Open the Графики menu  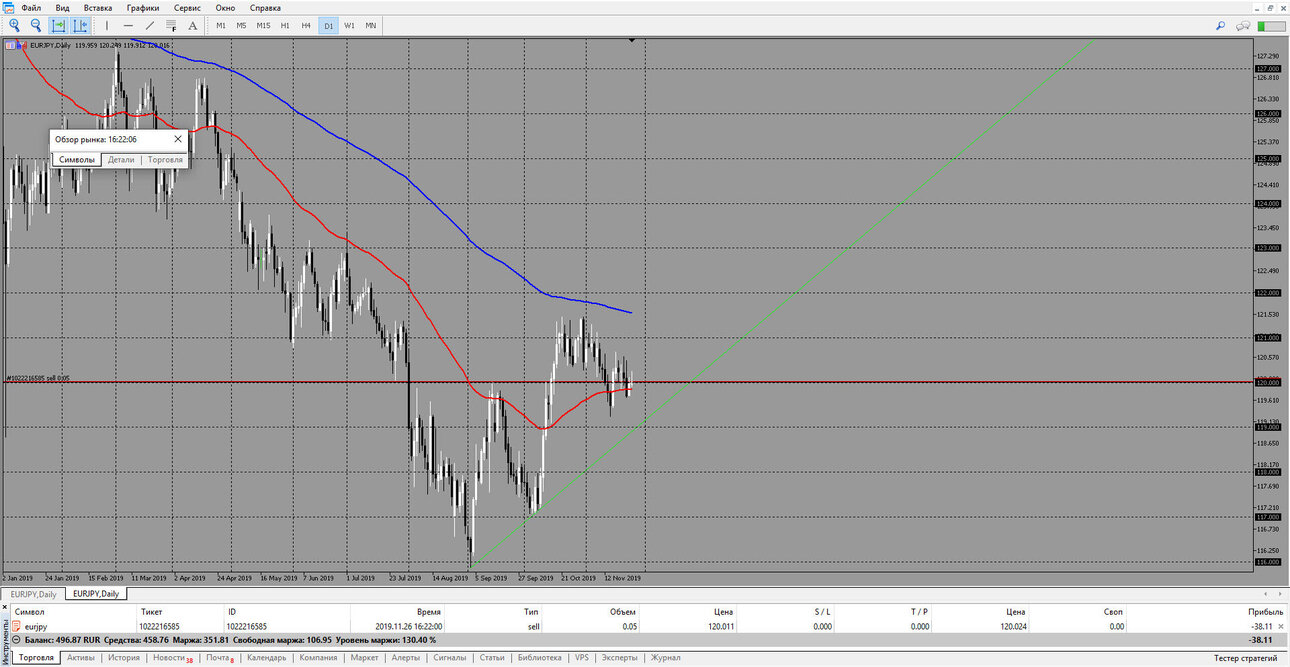pos(143,7)
